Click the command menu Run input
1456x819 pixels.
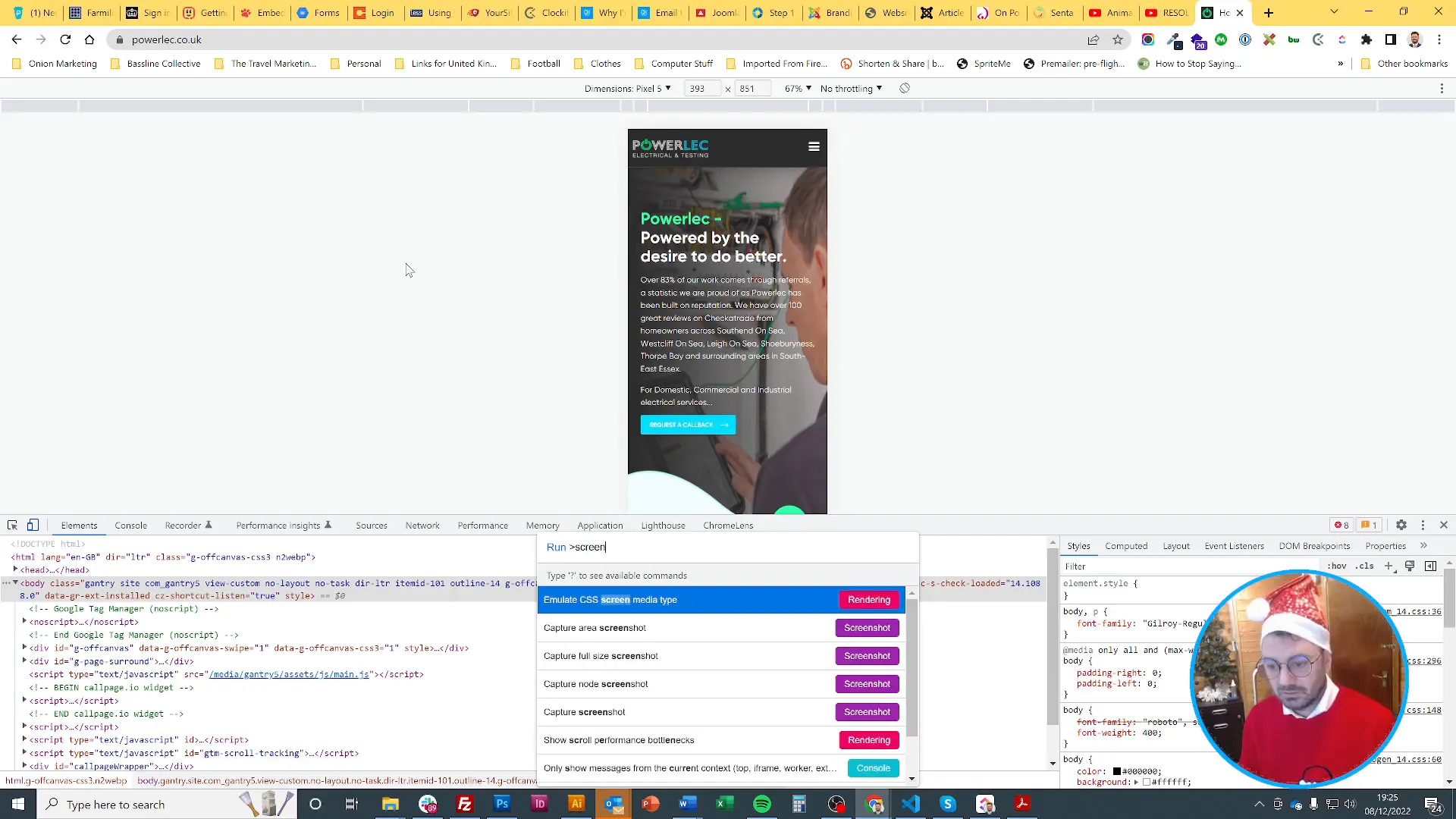[728, 547]
